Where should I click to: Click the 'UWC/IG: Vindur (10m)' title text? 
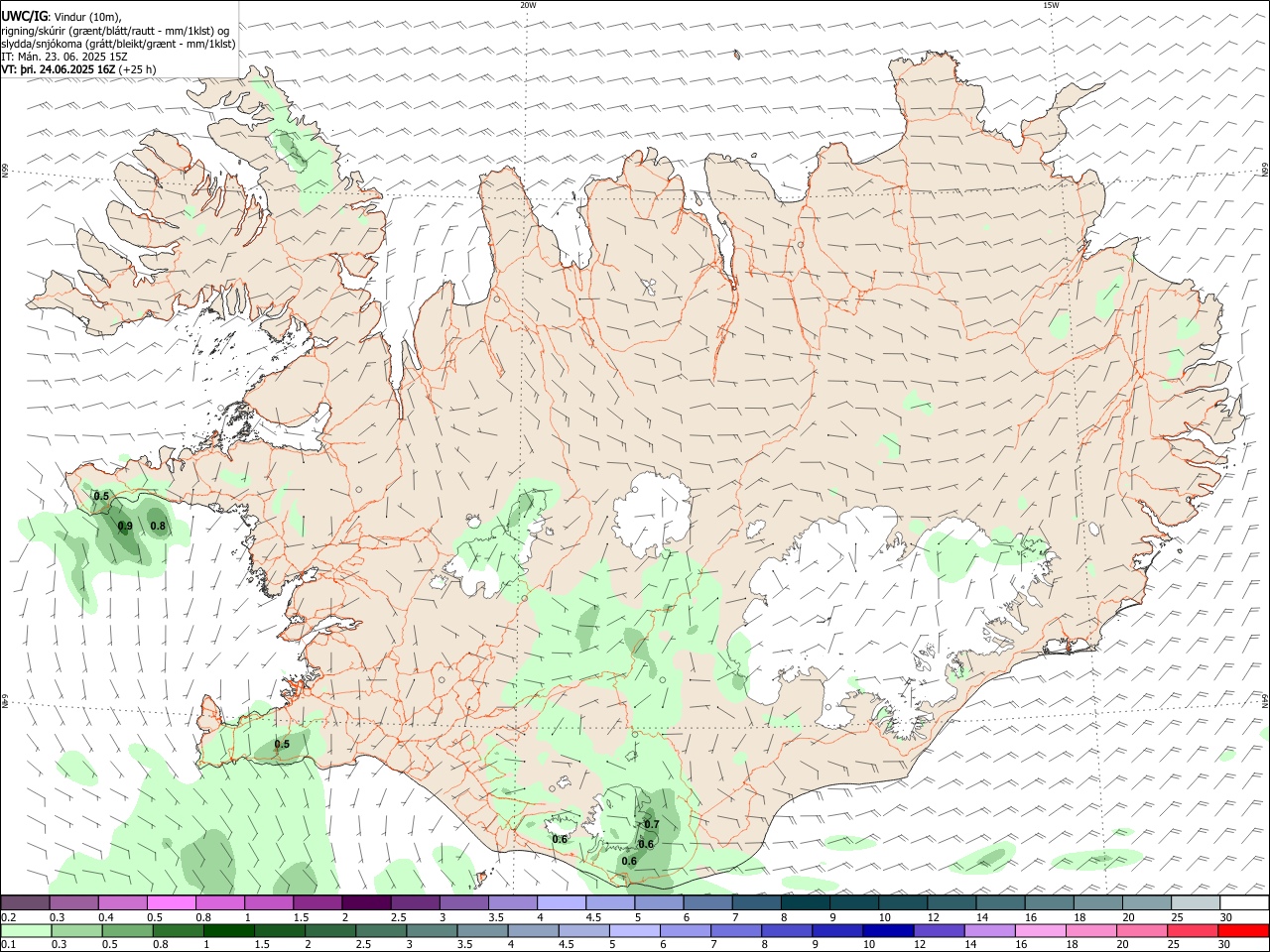pyautogui.click(x=62, y=16)
